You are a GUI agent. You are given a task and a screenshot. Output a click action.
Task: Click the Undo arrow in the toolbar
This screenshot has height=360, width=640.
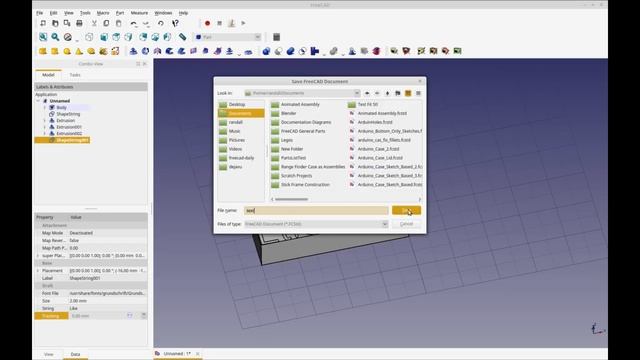(x=133, y=23)
